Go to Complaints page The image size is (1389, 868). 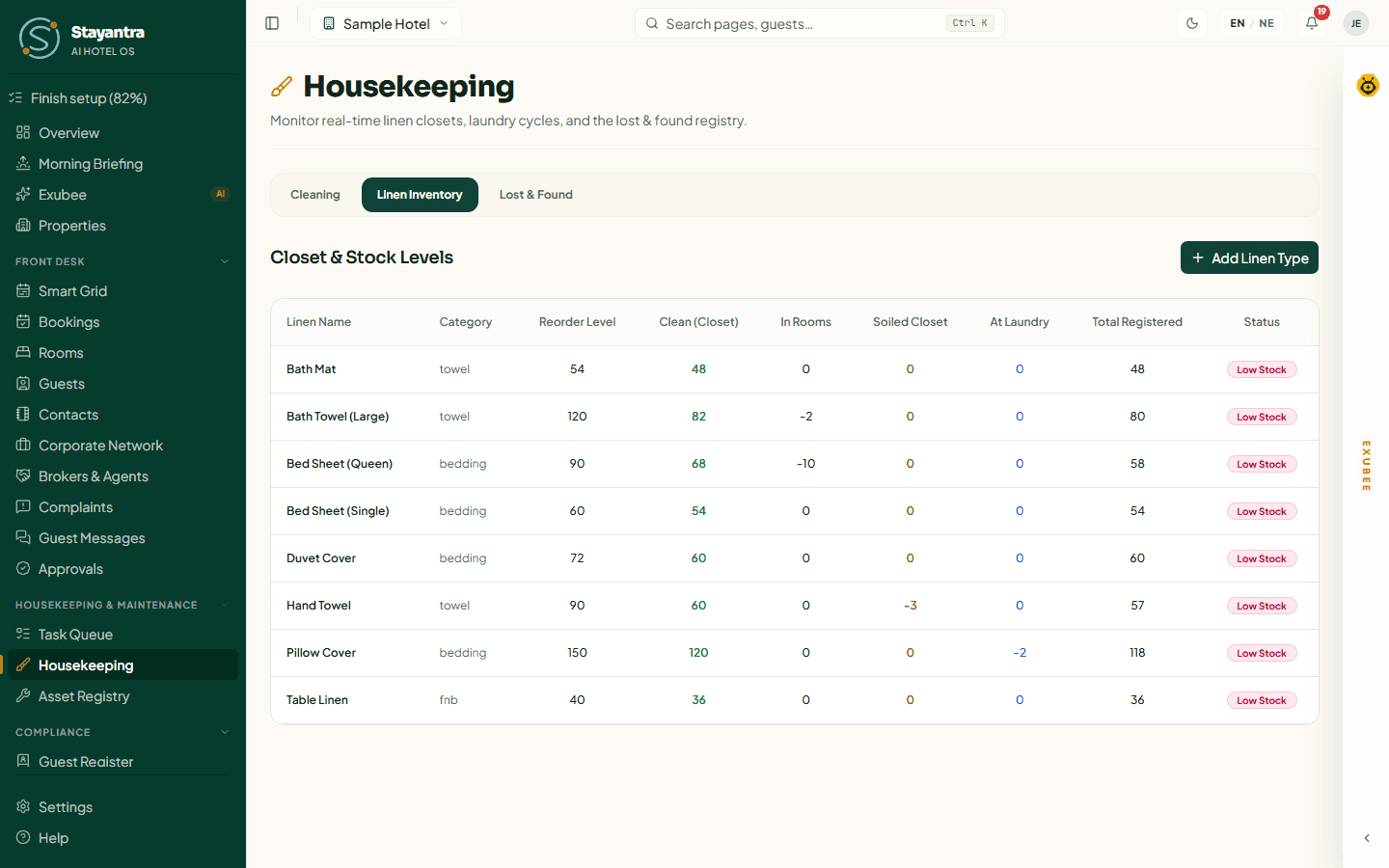123,507
